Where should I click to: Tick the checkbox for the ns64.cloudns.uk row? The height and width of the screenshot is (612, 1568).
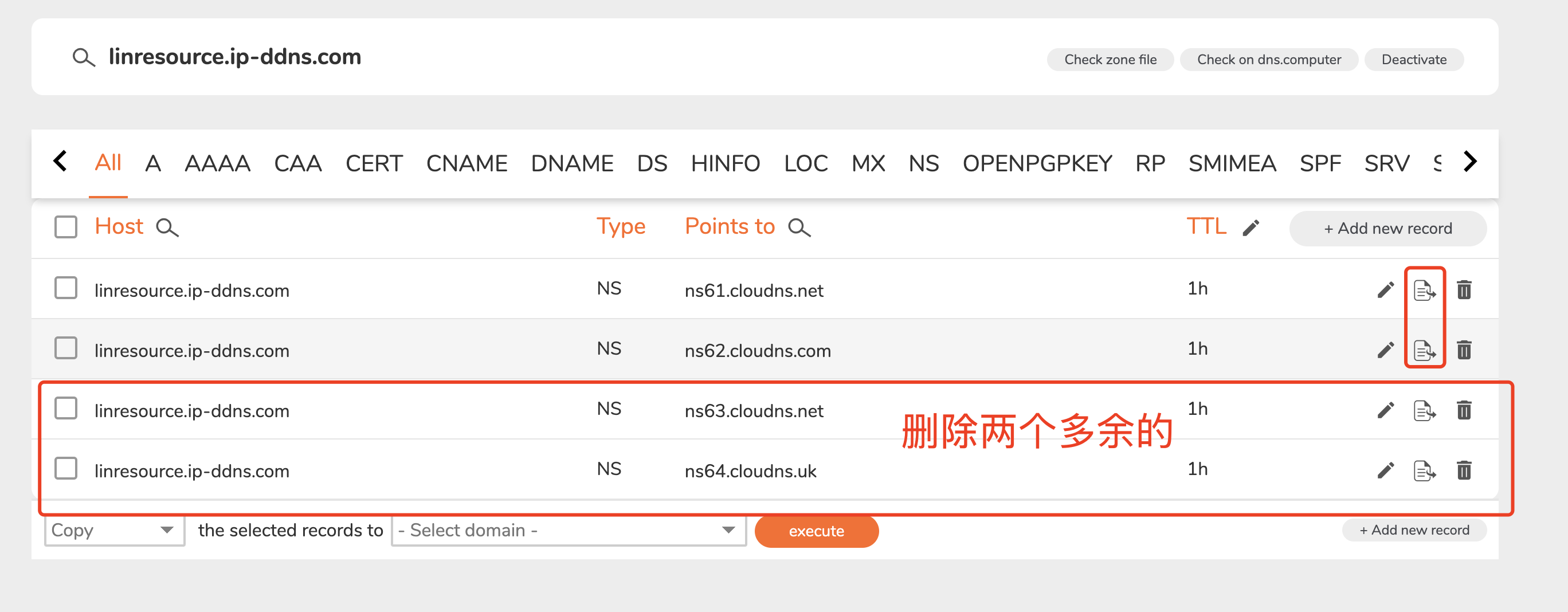tap(66, 468)
